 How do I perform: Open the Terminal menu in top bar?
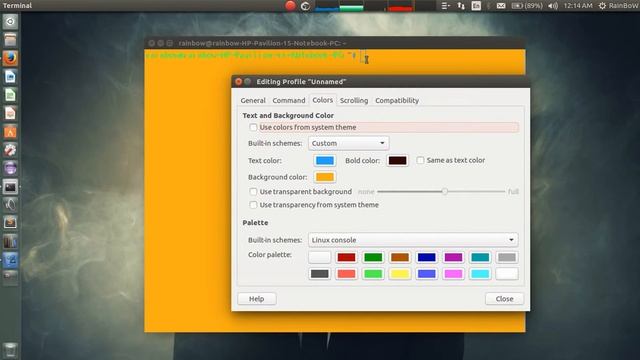pos(17,6)
